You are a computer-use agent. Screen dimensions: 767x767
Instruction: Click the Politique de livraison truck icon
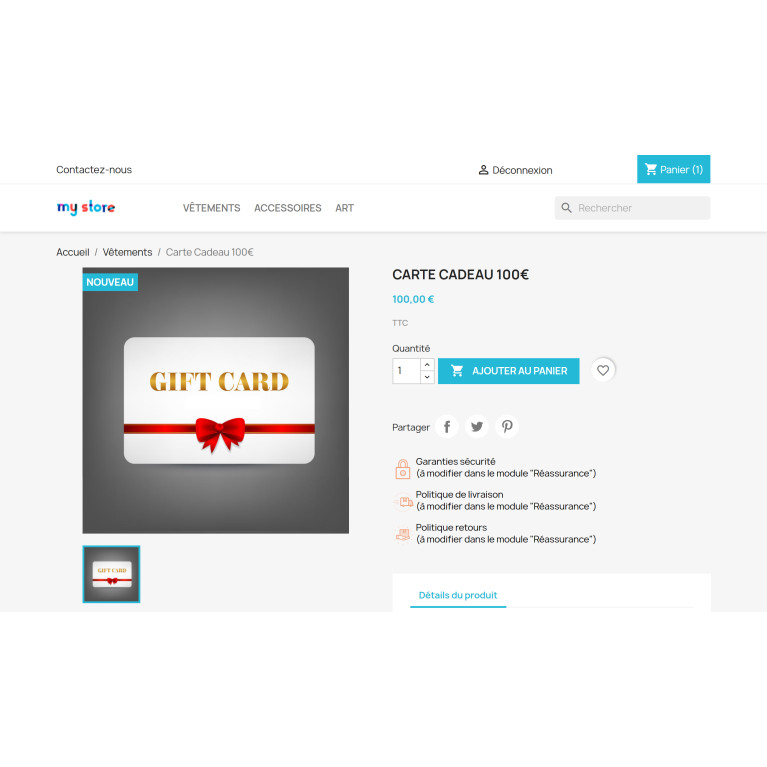point(403,501)
